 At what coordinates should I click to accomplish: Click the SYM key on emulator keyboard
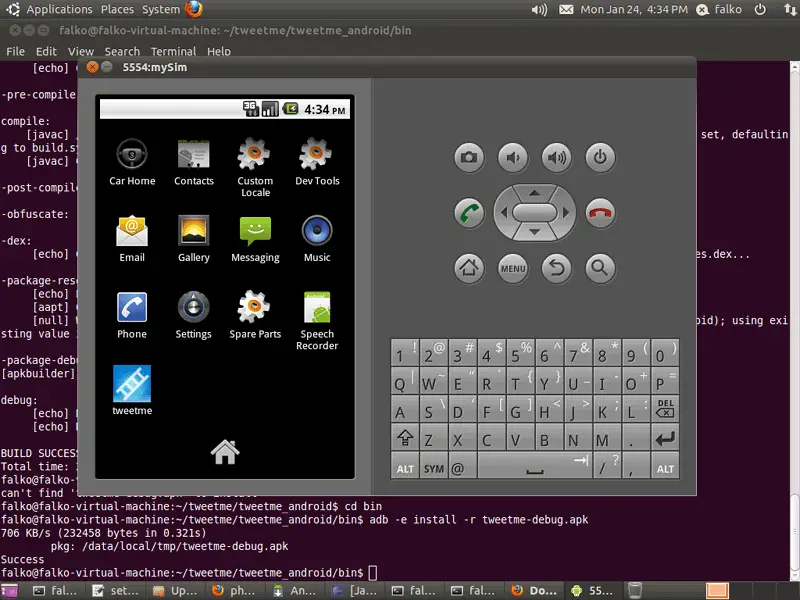pyautogui.click(x=434, y=467)
